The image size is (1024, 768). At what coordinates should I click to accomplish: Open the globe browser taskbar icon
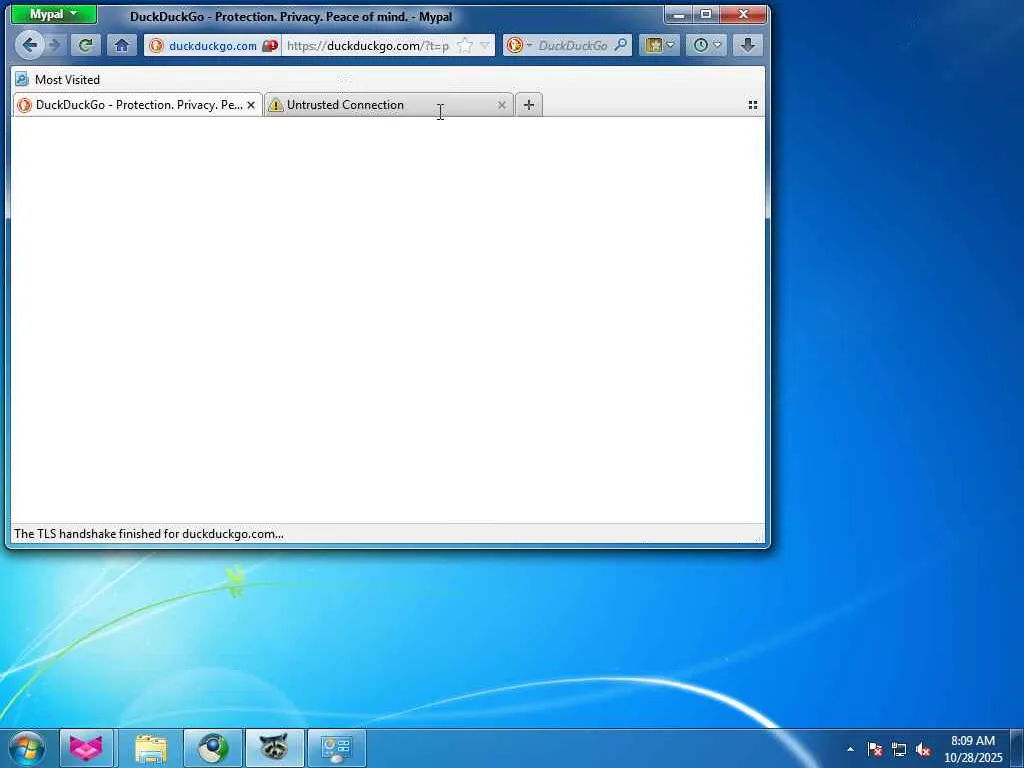[213, 748]
